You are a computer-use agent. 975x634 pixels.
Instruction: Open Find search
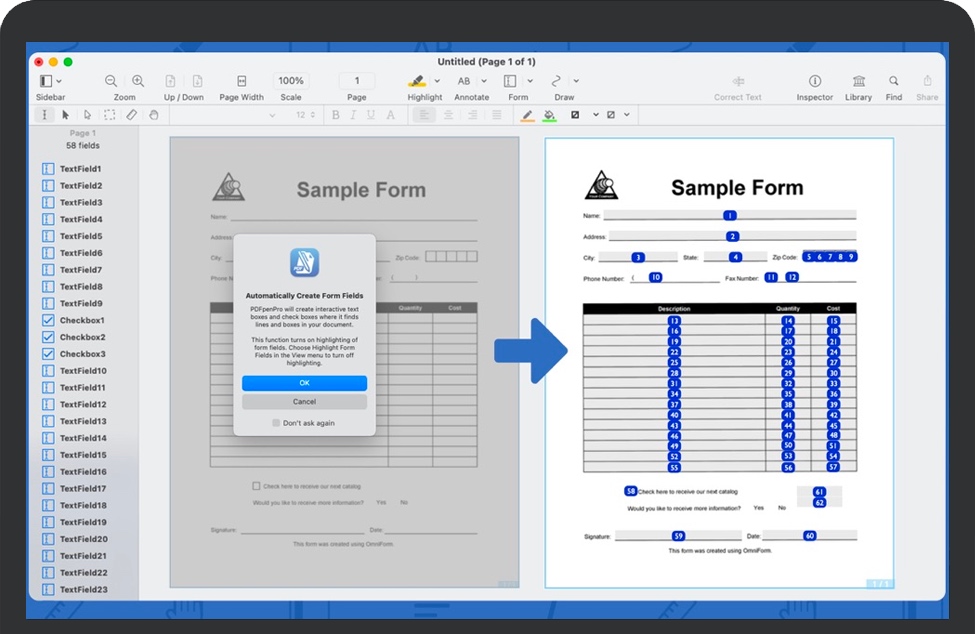pos(894,81)
